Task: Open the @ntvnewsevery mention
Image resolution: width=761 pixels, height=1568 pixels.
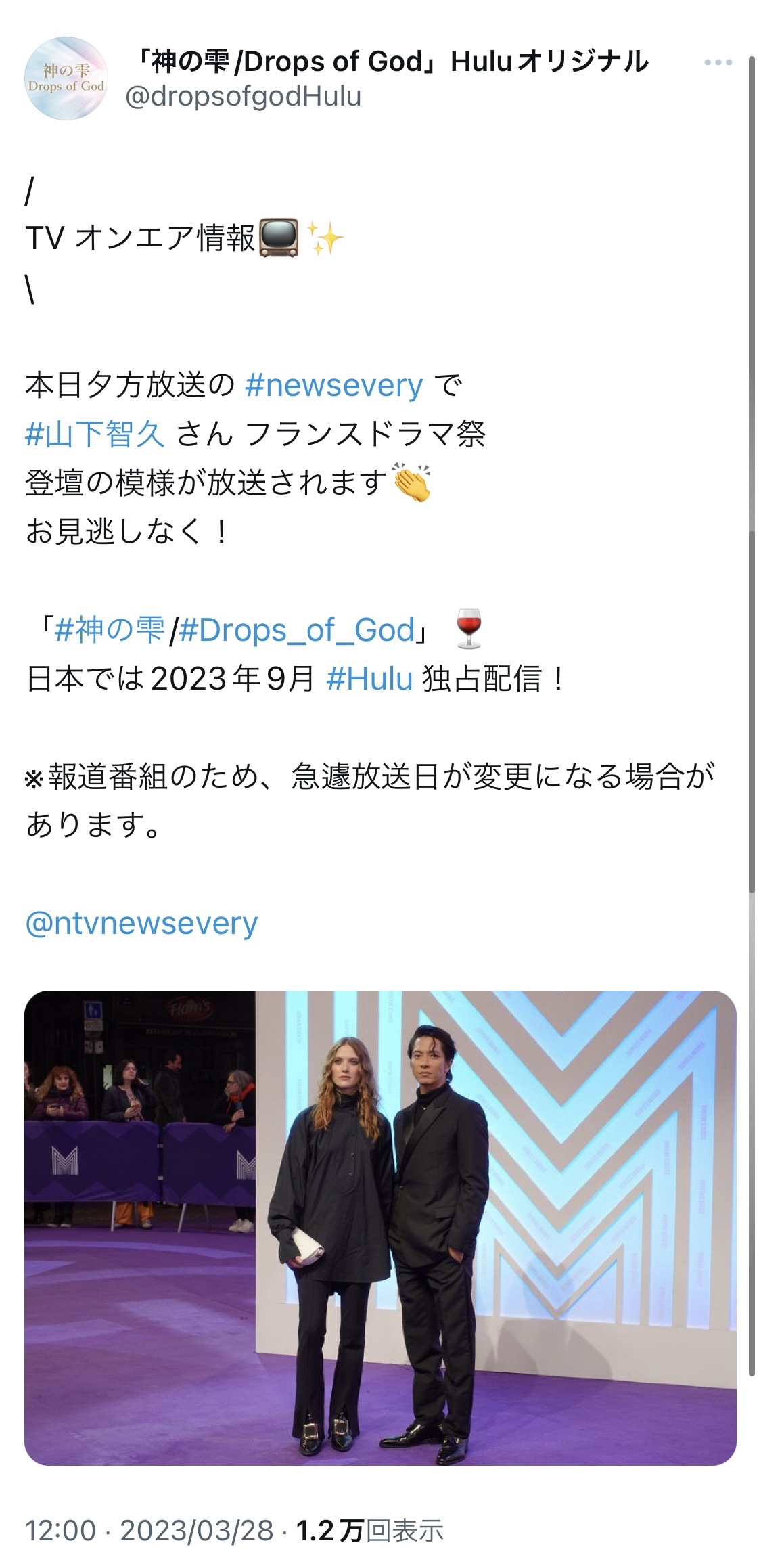Action: tap(142, 923)
